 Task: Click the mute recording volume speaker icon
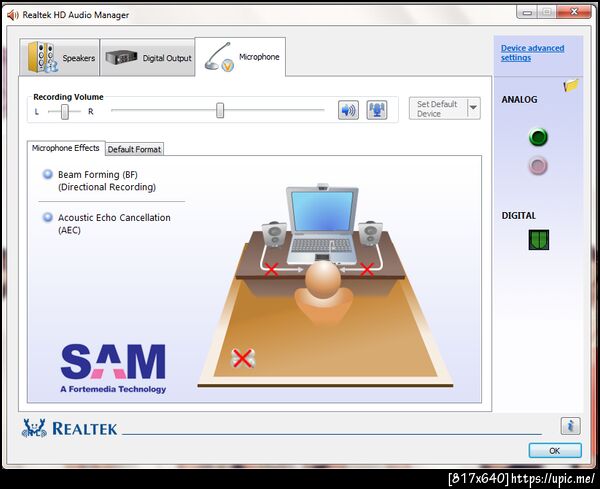click(348, 110)
